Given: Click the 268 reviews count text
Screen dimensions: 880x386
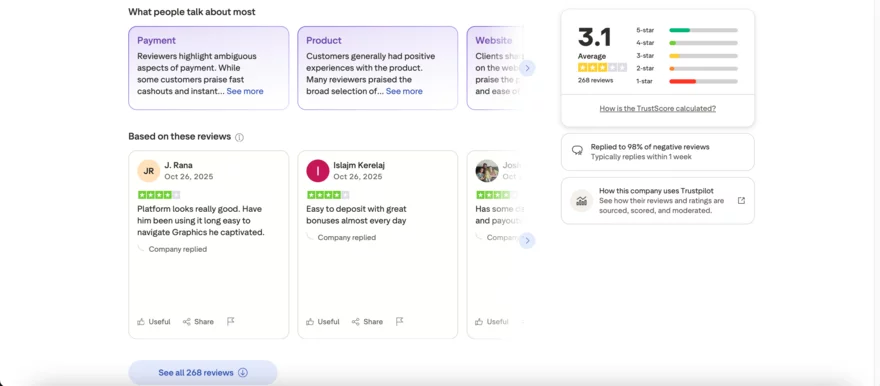Looking at the screenshot, I should 595,80.
